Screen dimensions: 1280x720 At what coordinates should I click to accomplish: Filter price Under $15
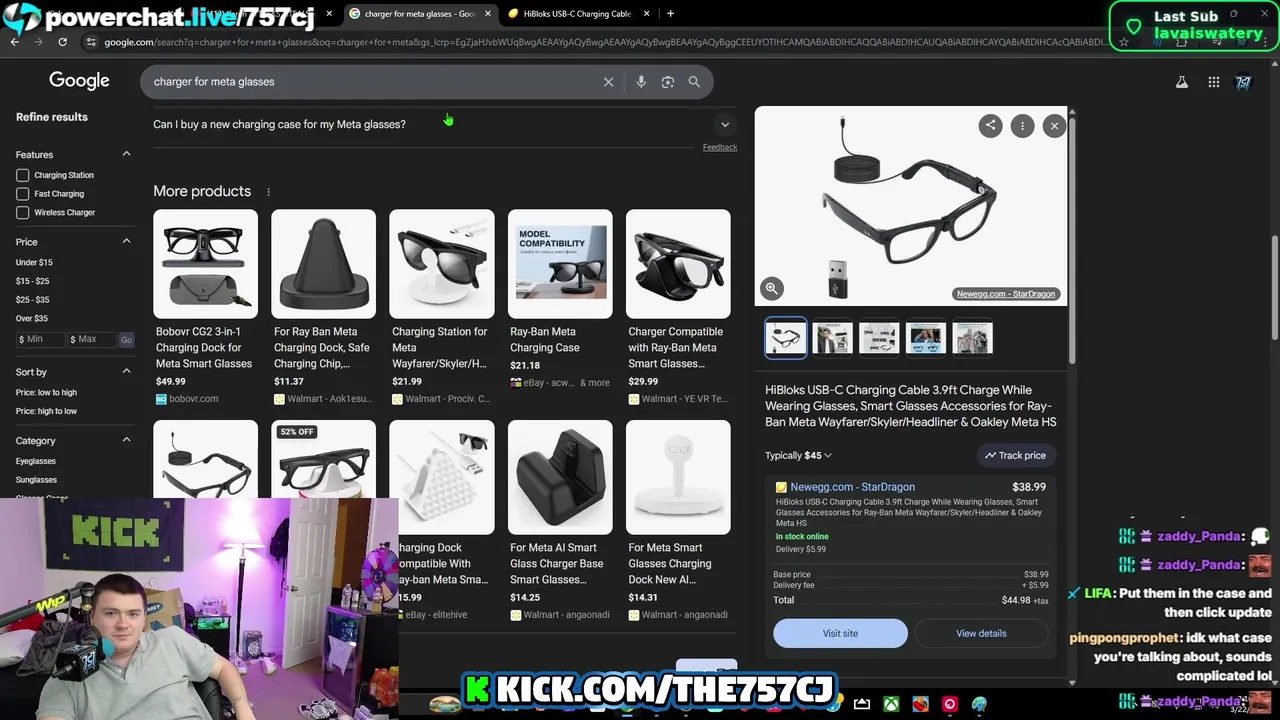pyautogui.click(x=34, y=262)
